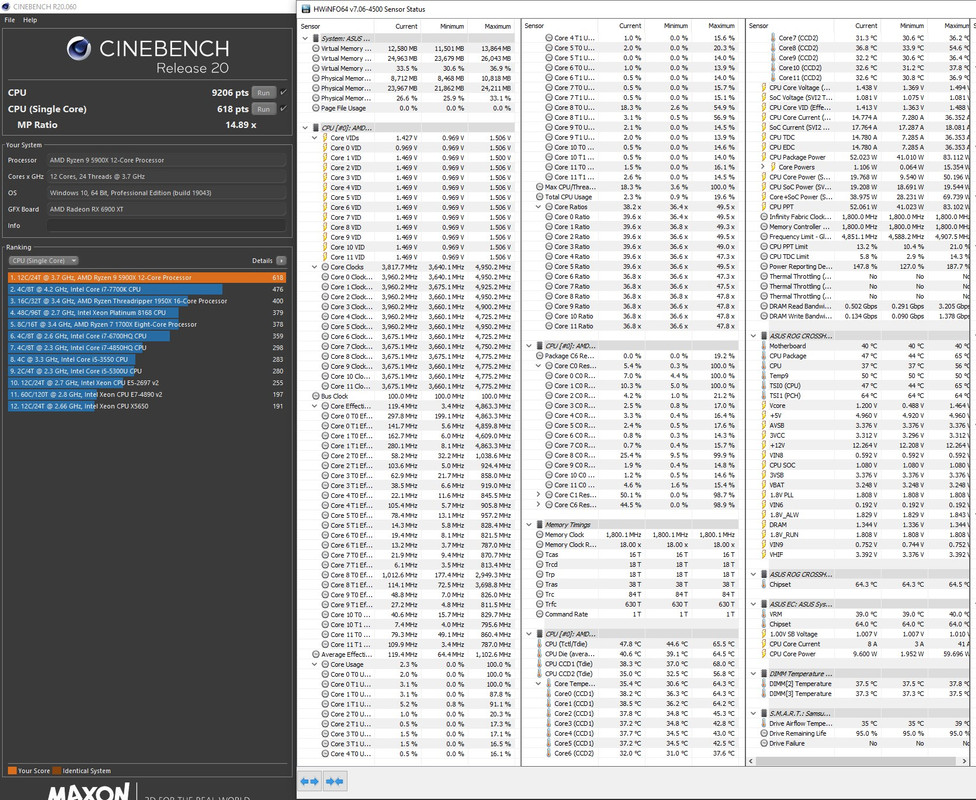The height and width of the screenshot is (800, 976).
Task: Click the Drive Failure status icon
Action: (x=764, y=743)
